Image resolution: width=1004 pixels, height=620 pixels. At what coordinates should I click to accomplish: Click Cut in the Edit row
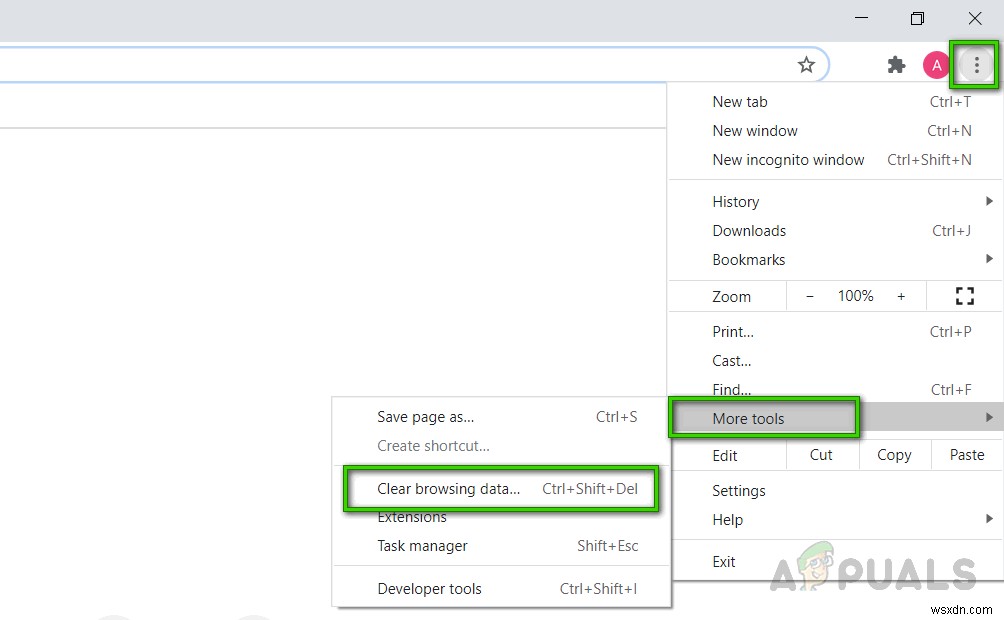coord(821,455)
